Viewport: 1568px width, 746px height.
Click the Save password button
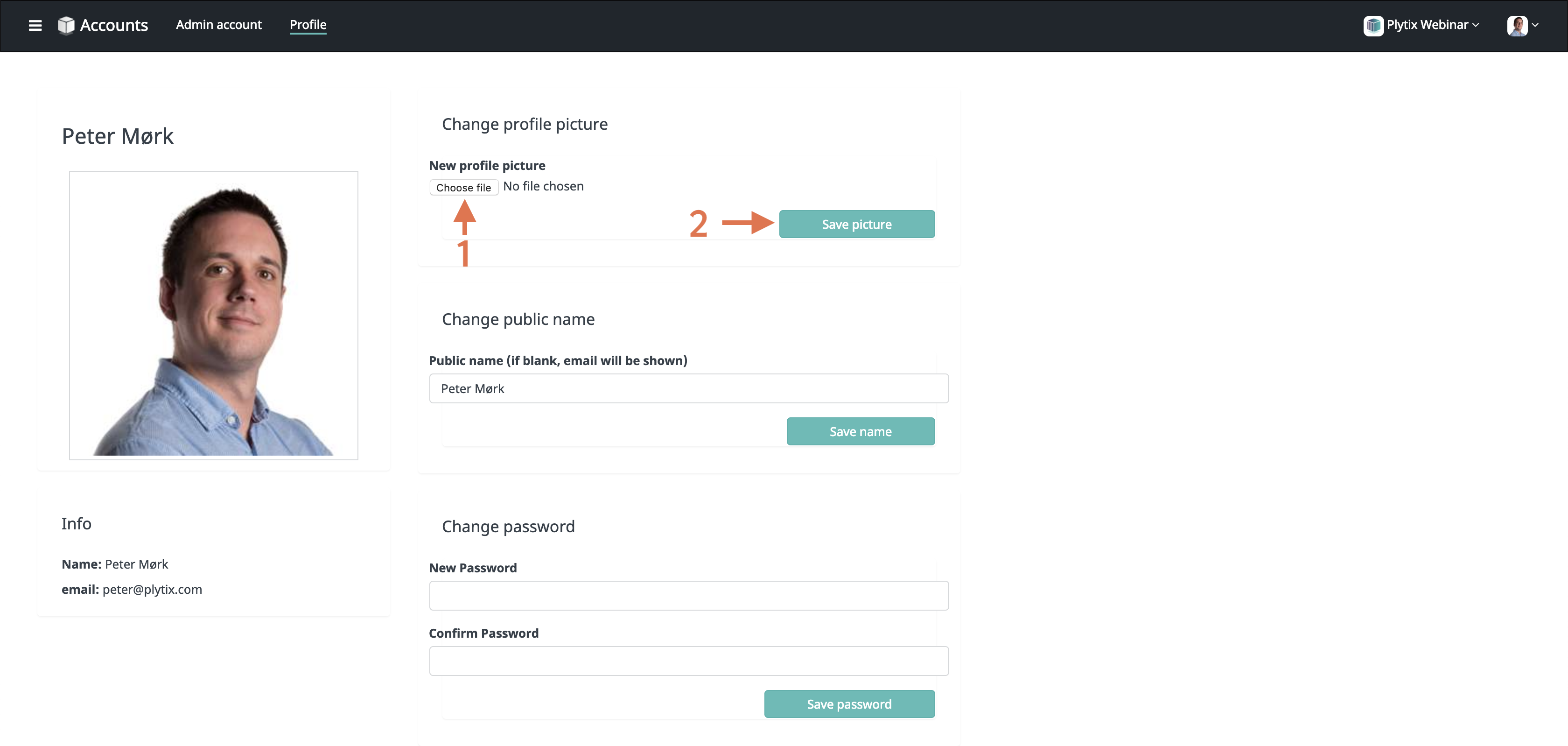849,704
